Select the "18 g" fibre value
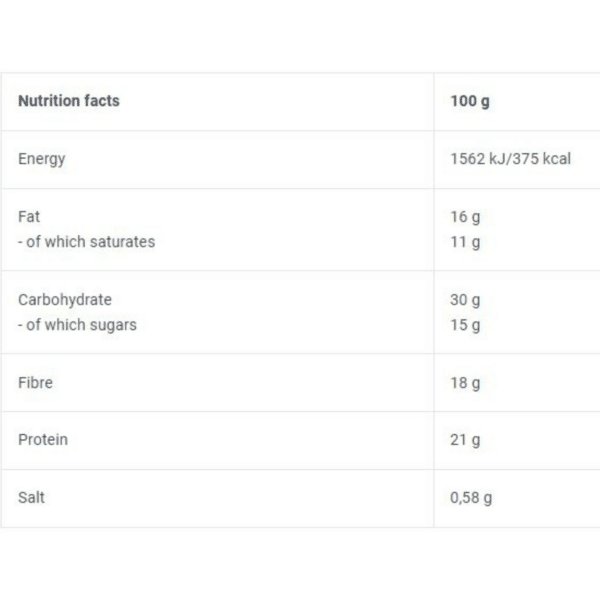Screen dimensions: 600x600 click(466, 383)
